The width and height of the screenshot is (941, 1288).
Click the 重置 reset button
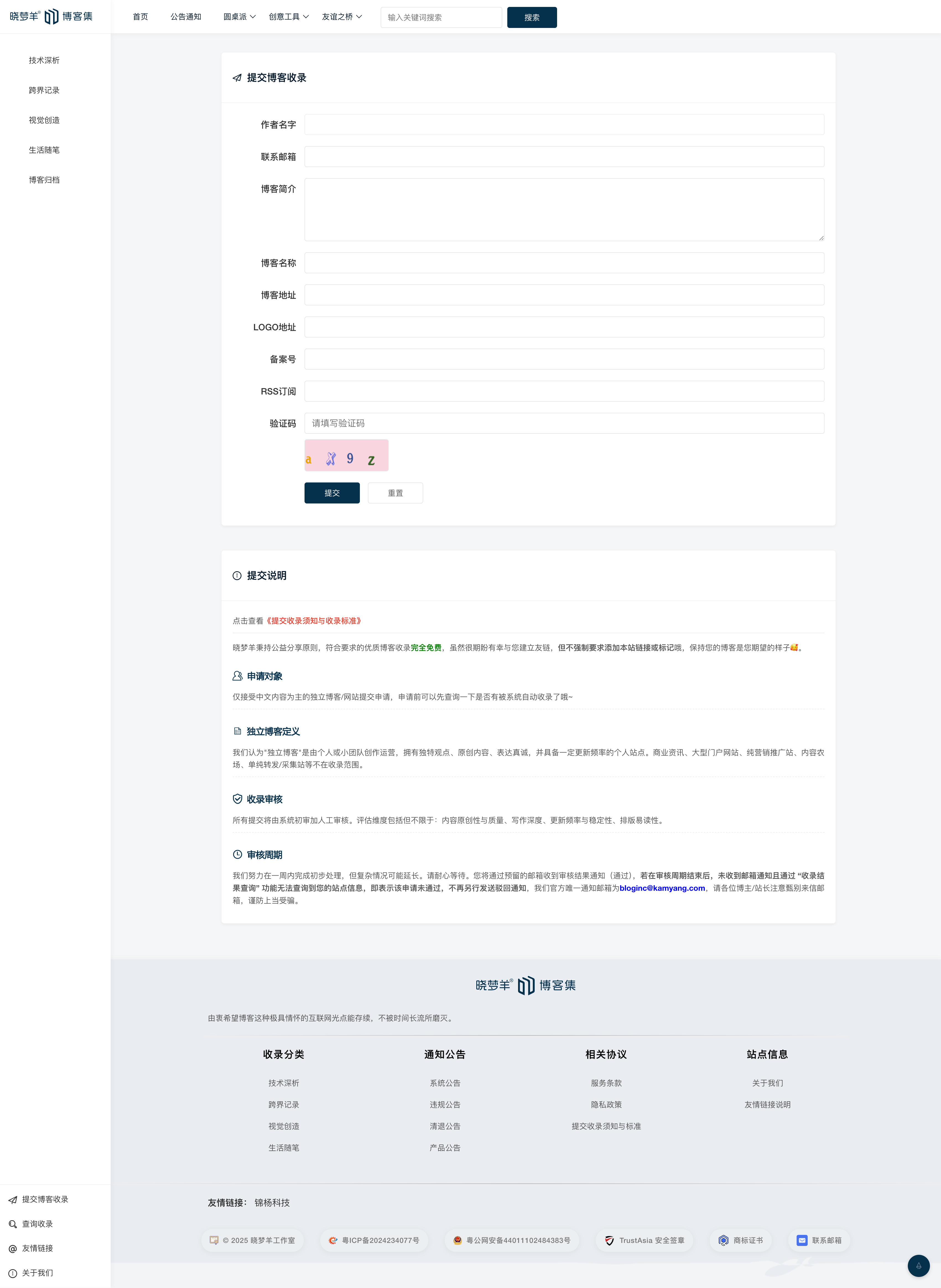(395, 493)
